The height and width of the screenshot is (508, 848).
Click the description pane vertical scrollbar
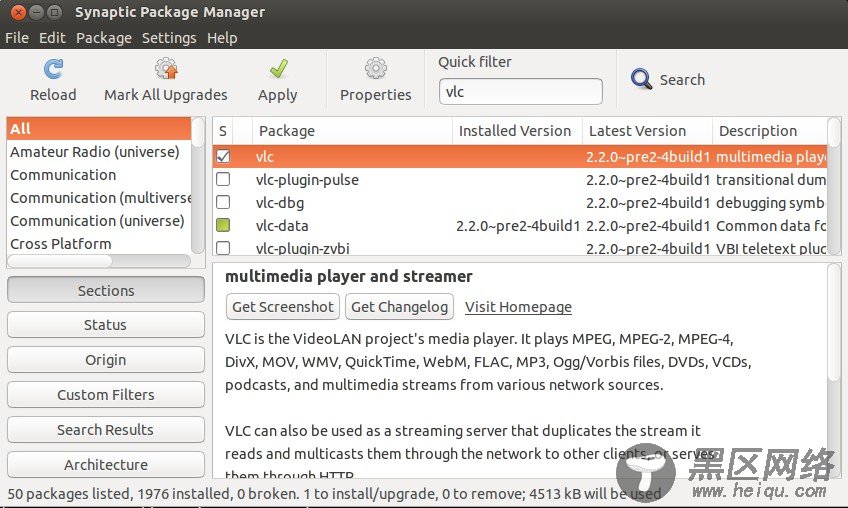click(834, 370)
